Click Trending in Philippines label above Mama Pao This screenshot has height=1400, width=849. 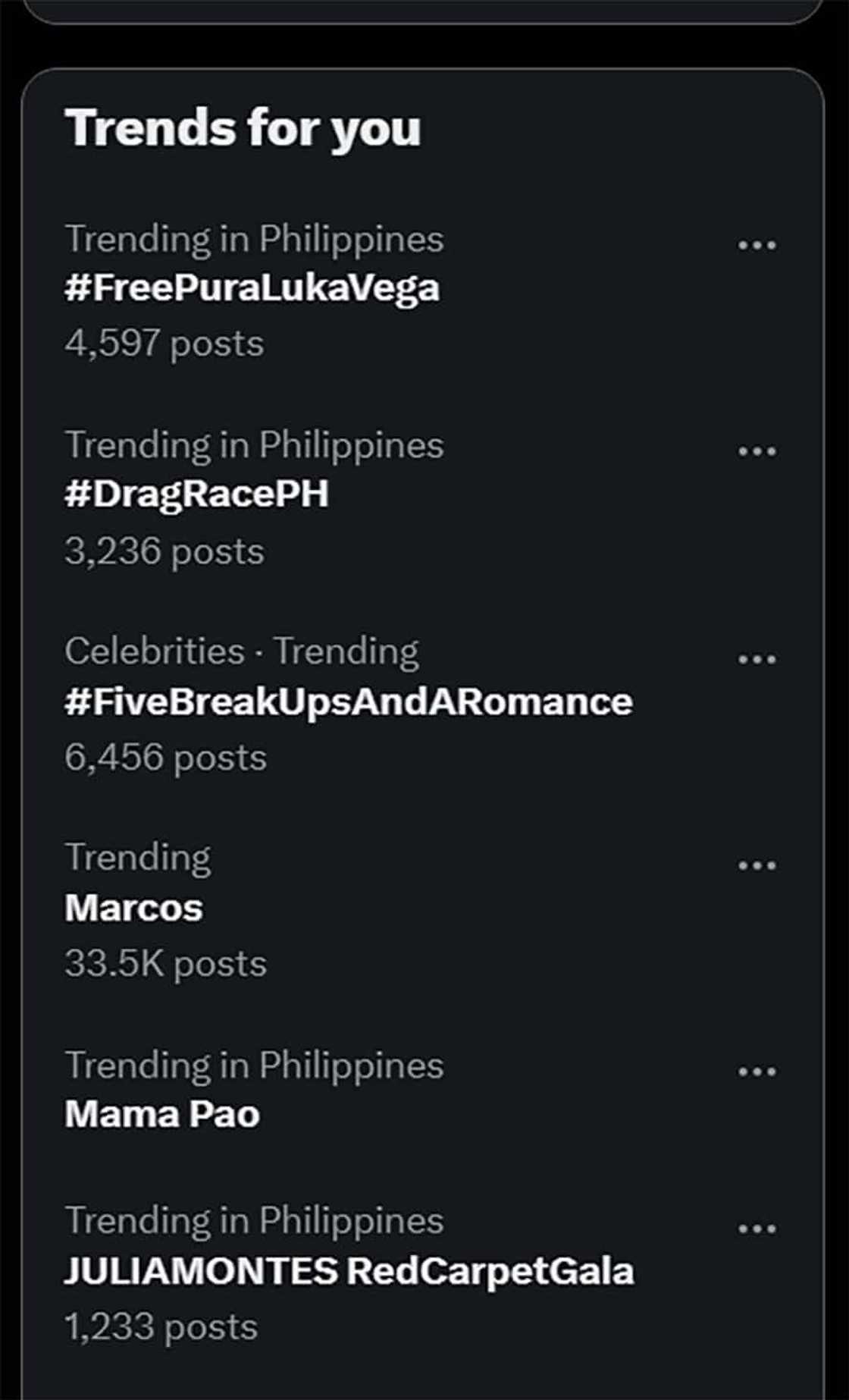254,1065
